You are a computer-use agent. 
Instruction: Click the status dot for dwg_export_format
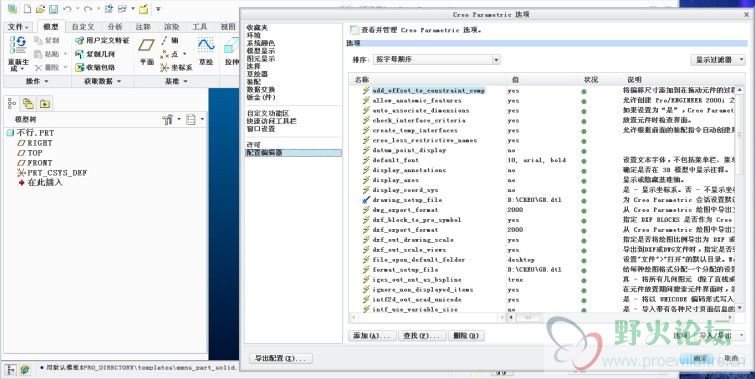[584, 210]
